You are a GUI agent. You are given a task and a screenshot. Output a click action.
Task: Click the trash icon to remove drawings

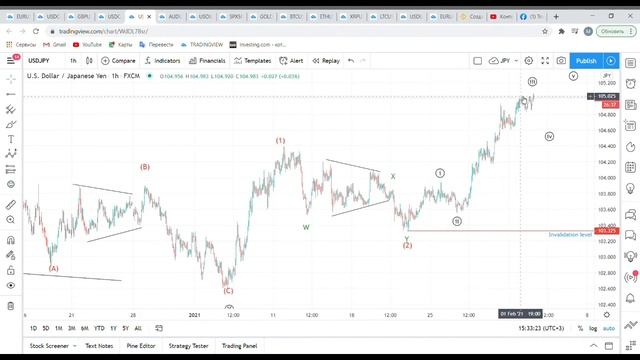click(11, 306)
